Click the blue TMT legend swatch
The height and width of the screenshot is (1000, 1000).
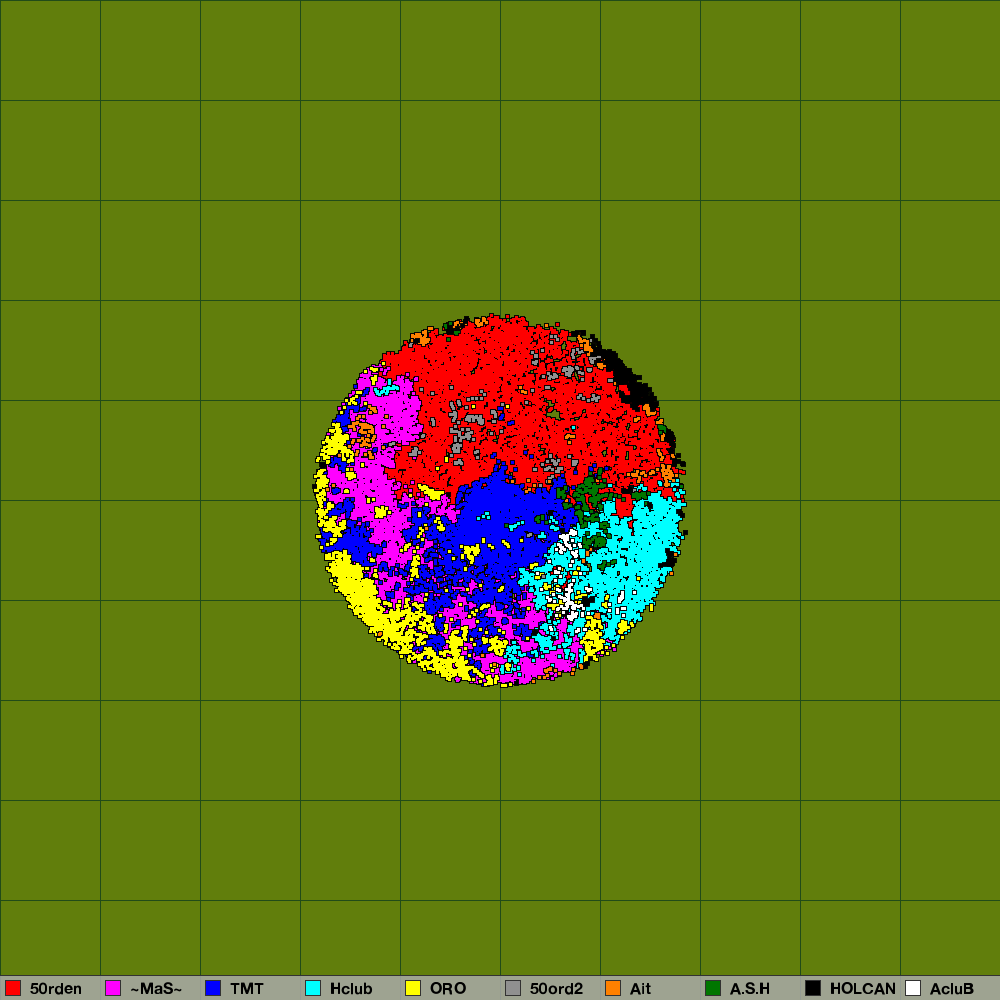point(213,988)
